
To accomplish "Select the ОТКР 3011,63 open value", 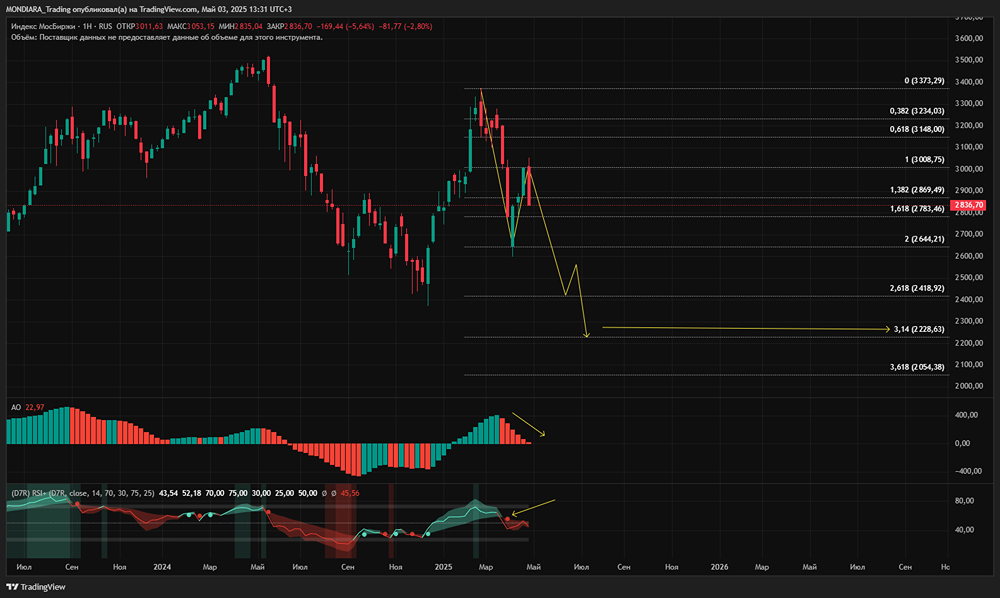I will (x=140, y=26).
